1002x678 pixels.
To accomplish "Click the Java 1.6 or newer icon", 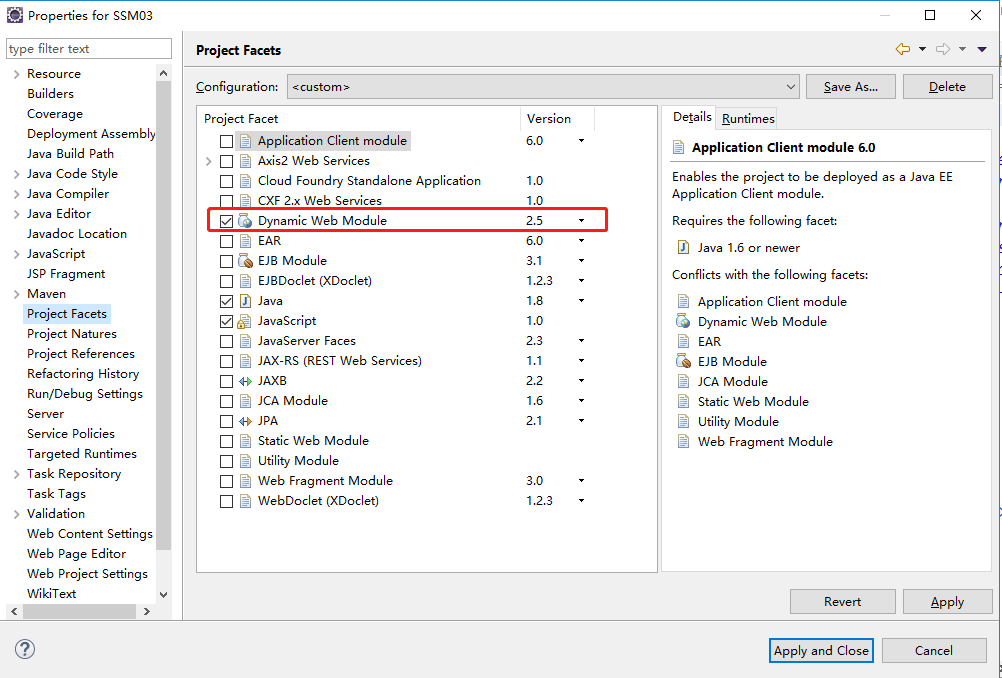I will pos(683,247).
